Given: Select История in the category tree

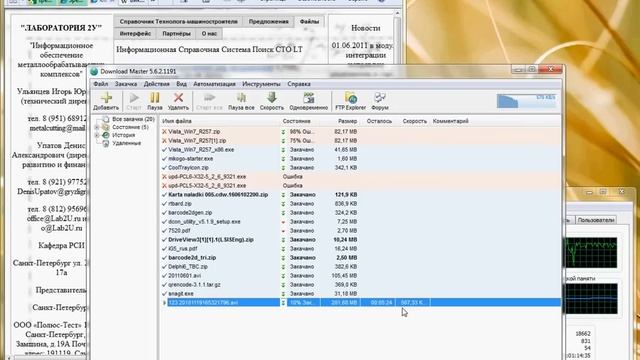Looking at the screenshot, I should pos(123,135).
